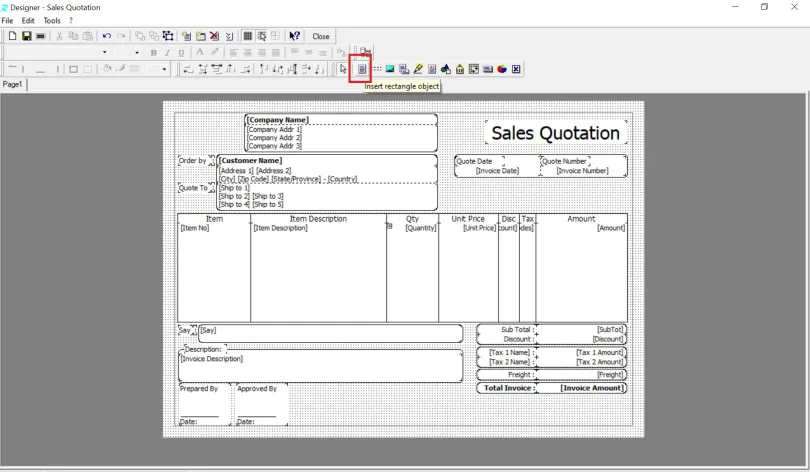Screen dimensions: 810x472
Task: Open the font size dropdown
Action: [137, 53]
